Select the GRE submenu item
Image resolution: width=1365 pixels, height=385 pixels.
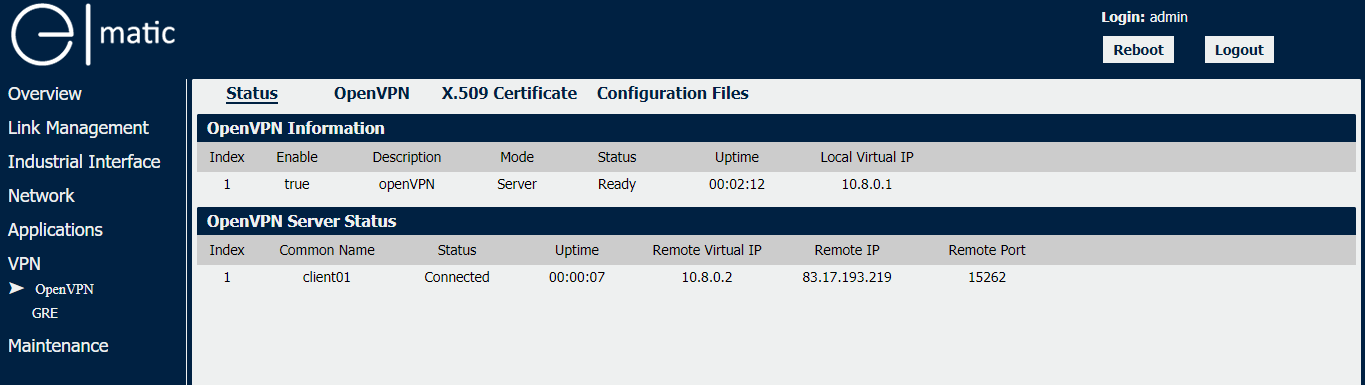45,313
